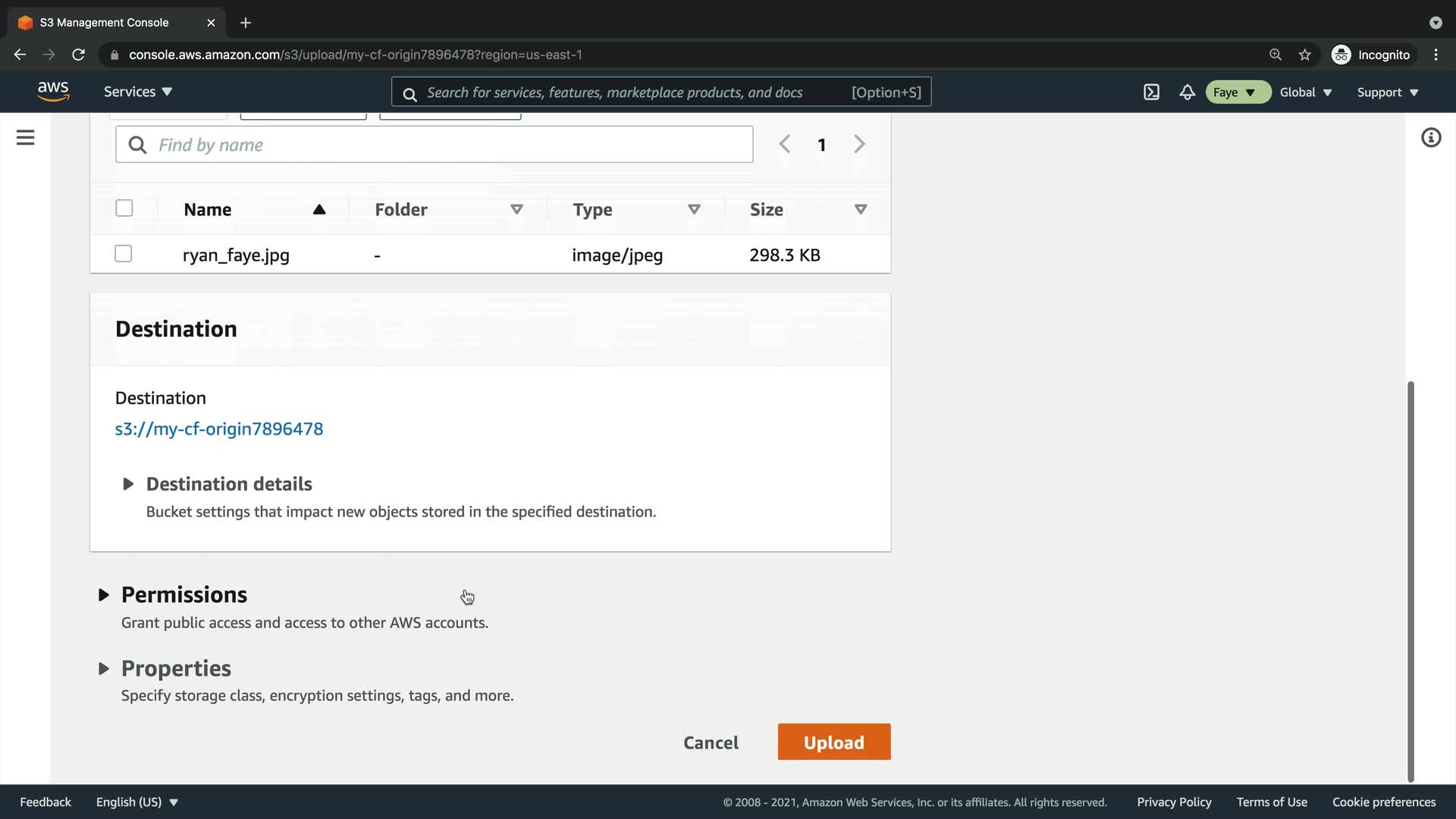Image resolution: width=1456 pixels, height=819 pixels.
Task: Open s3://my-cf-origin7896478 destination link
Action: 219,428
